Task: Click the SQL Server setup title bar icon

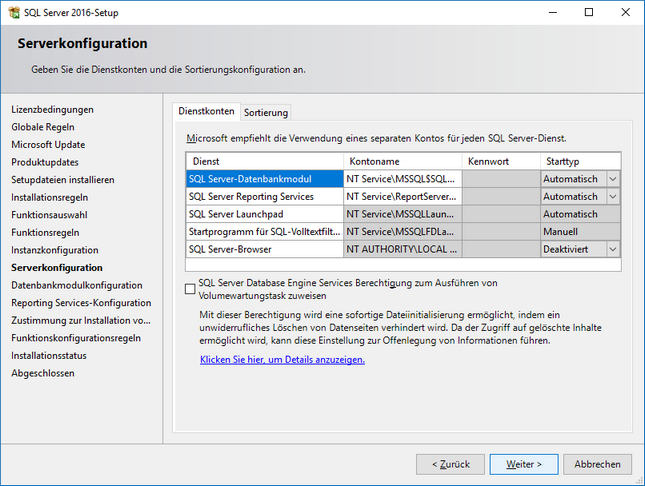Action: (14, 12)
